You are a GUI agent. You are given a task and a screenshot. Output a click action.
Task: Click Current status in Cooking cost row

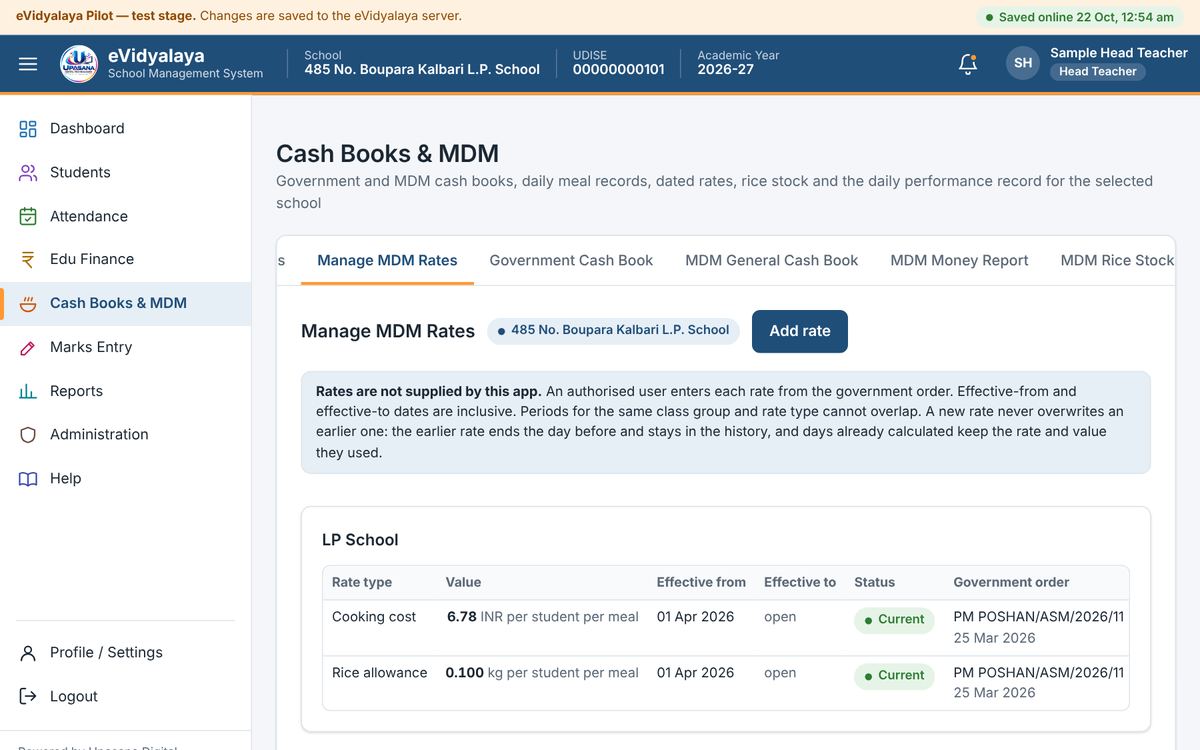[894, 619]
